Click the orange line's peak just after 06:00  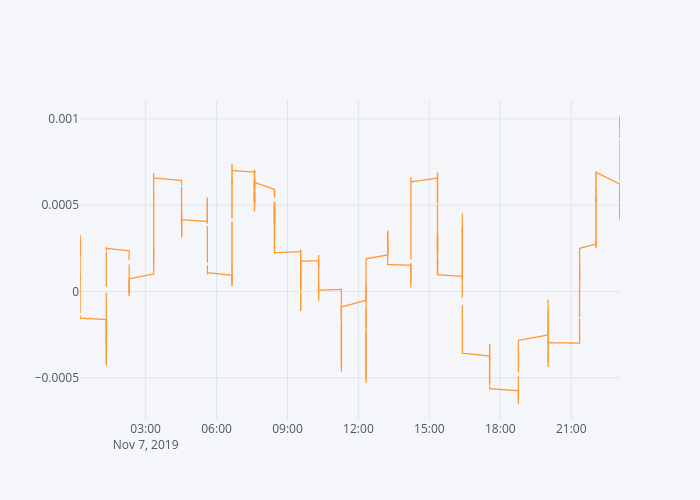click(x=232, y=166)
